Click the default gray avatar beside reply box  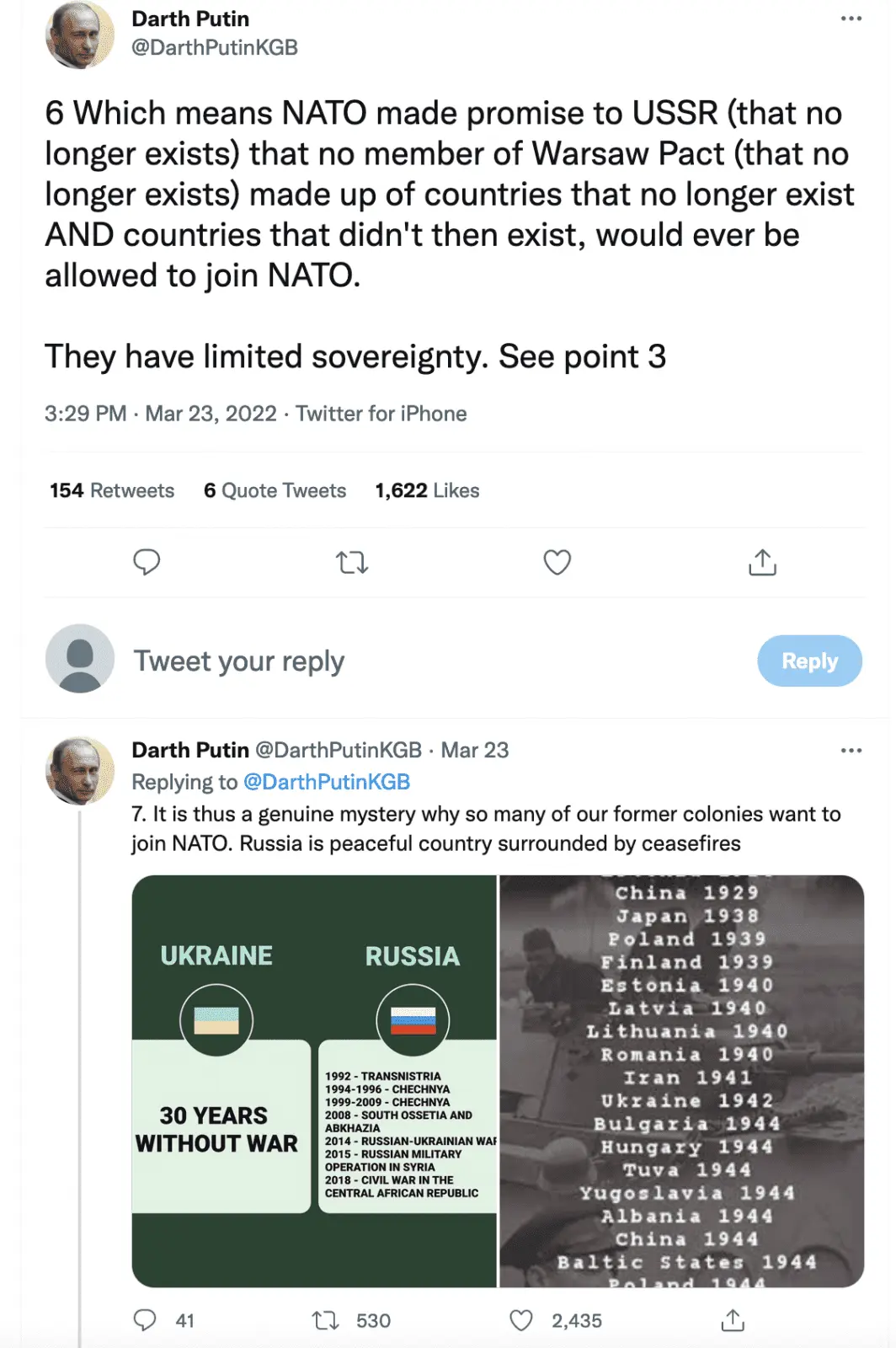point(79,659)
